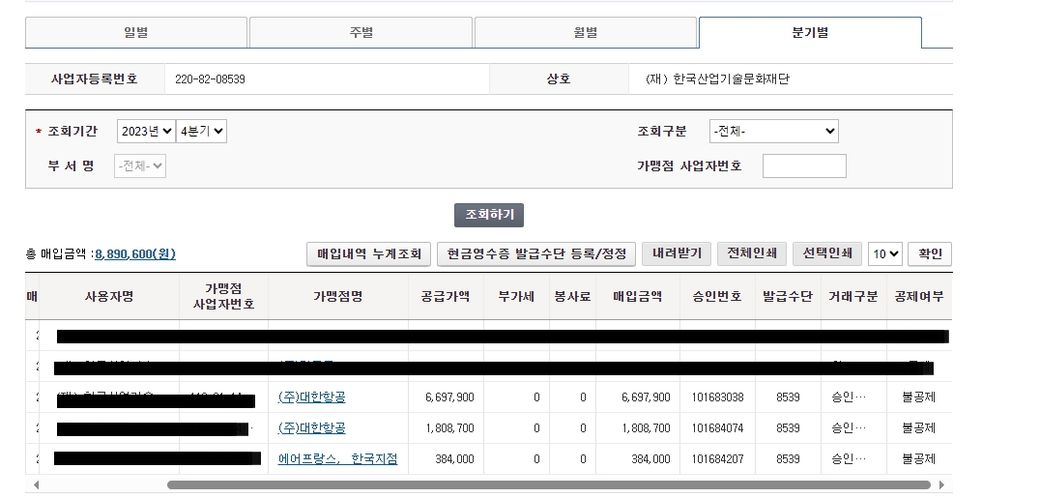Open the total amount 8,890,600(원) link
The width and height of the screenshot is (1040, 504).
[135, 254]
